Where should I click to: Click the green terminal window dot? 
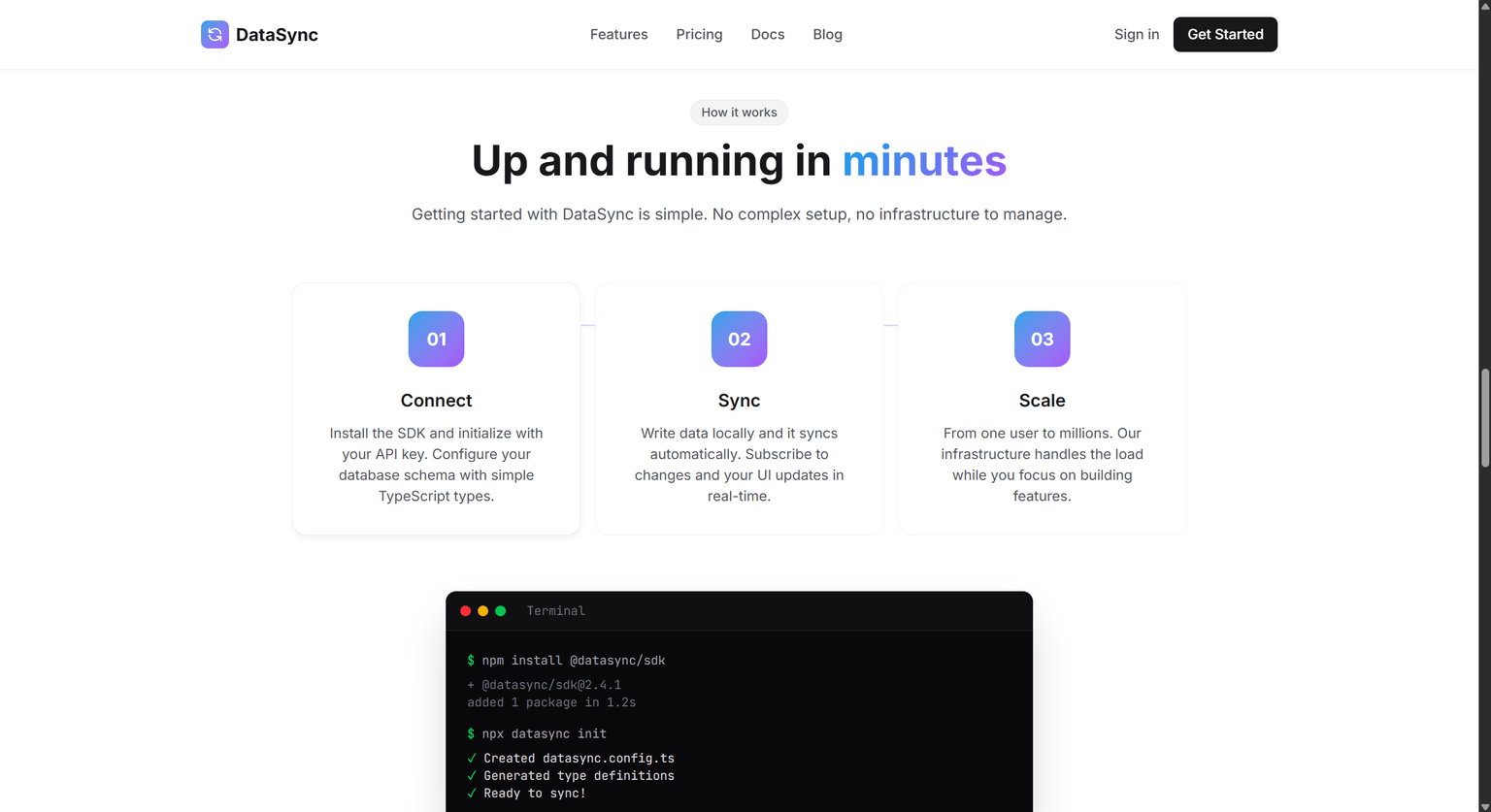pos(500,611)
